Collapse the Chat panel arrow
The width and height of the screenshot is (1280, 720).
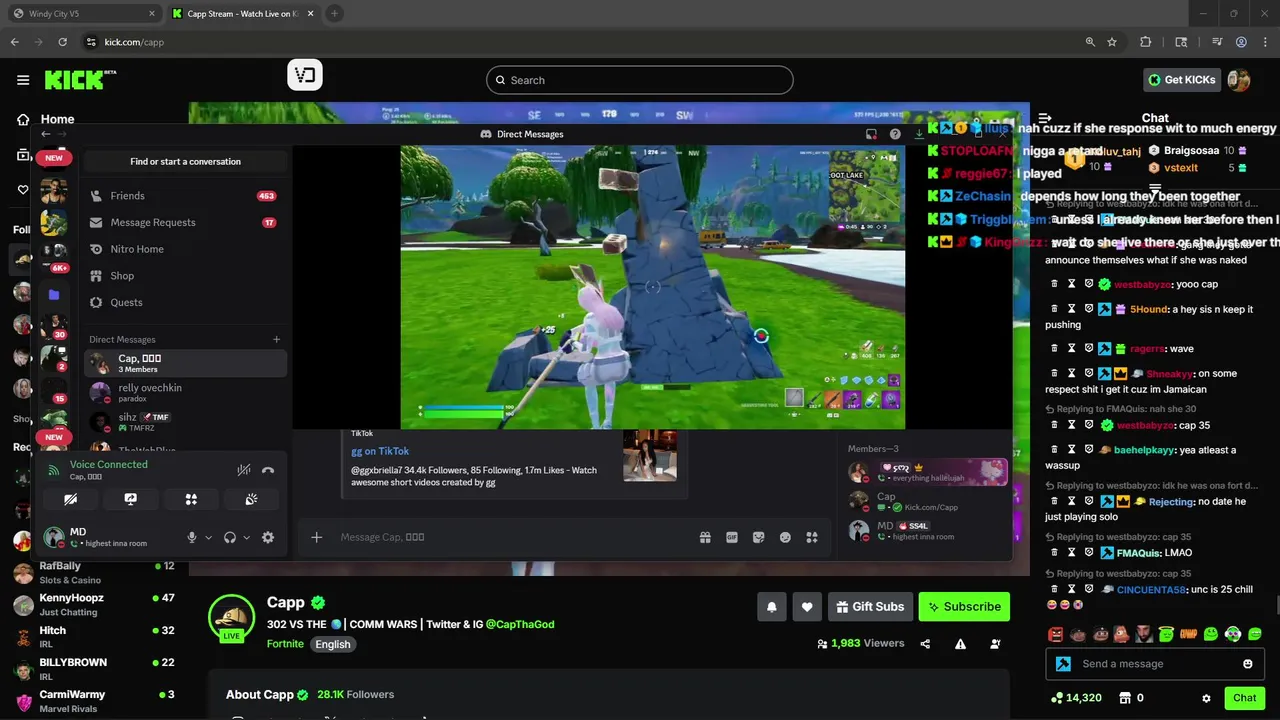[x=1045, y=118]
